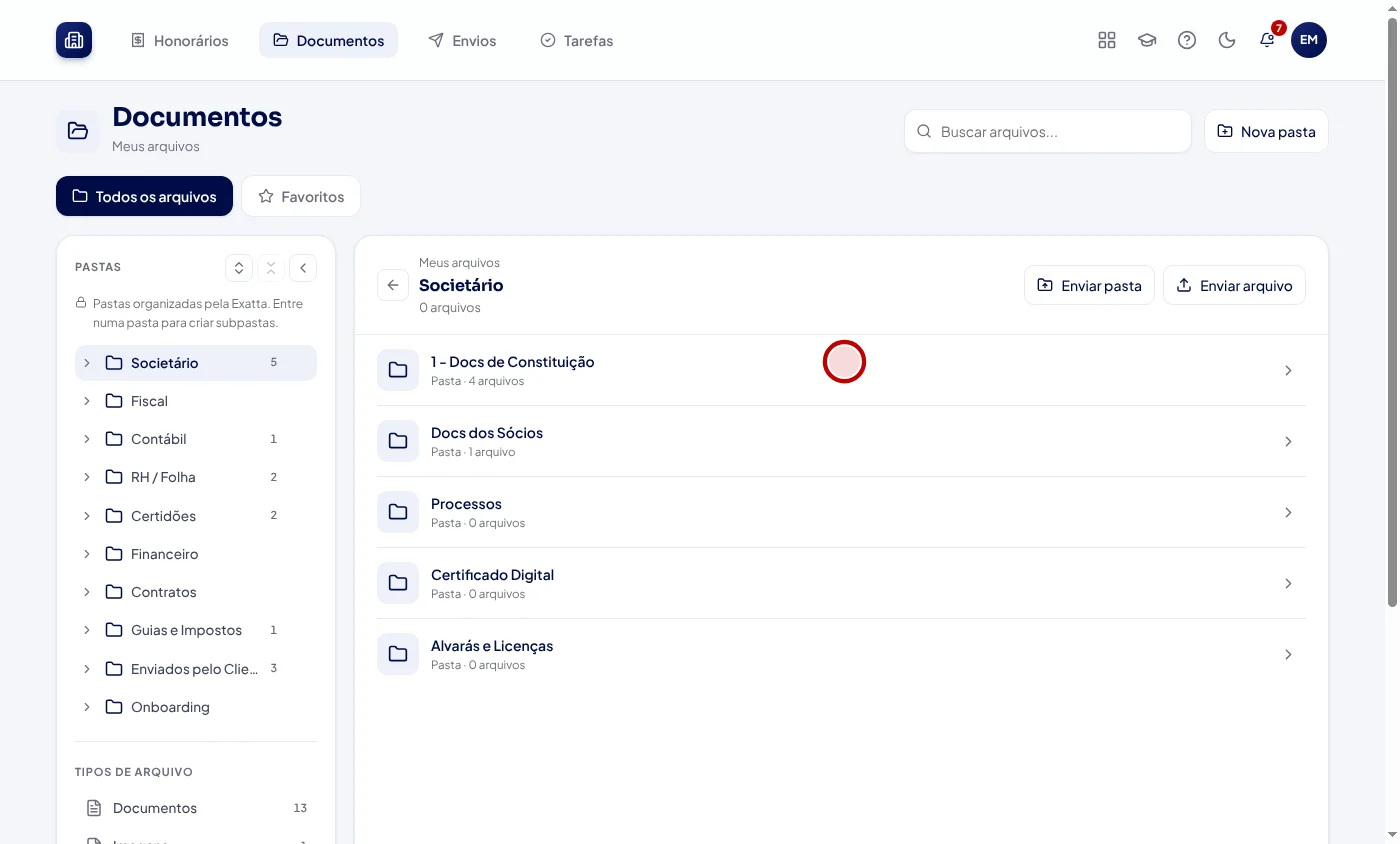This screenshot has width=1400, height=844.
Task: Click the Nova pasta button
Action: pos(1266,131)
